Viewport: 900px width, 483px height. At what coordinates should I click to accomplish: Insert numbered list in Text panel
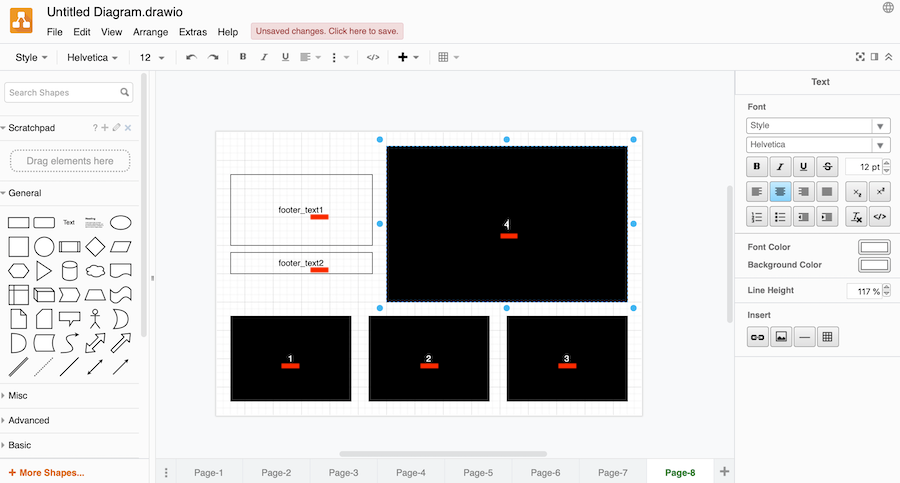tap(757, 217)
